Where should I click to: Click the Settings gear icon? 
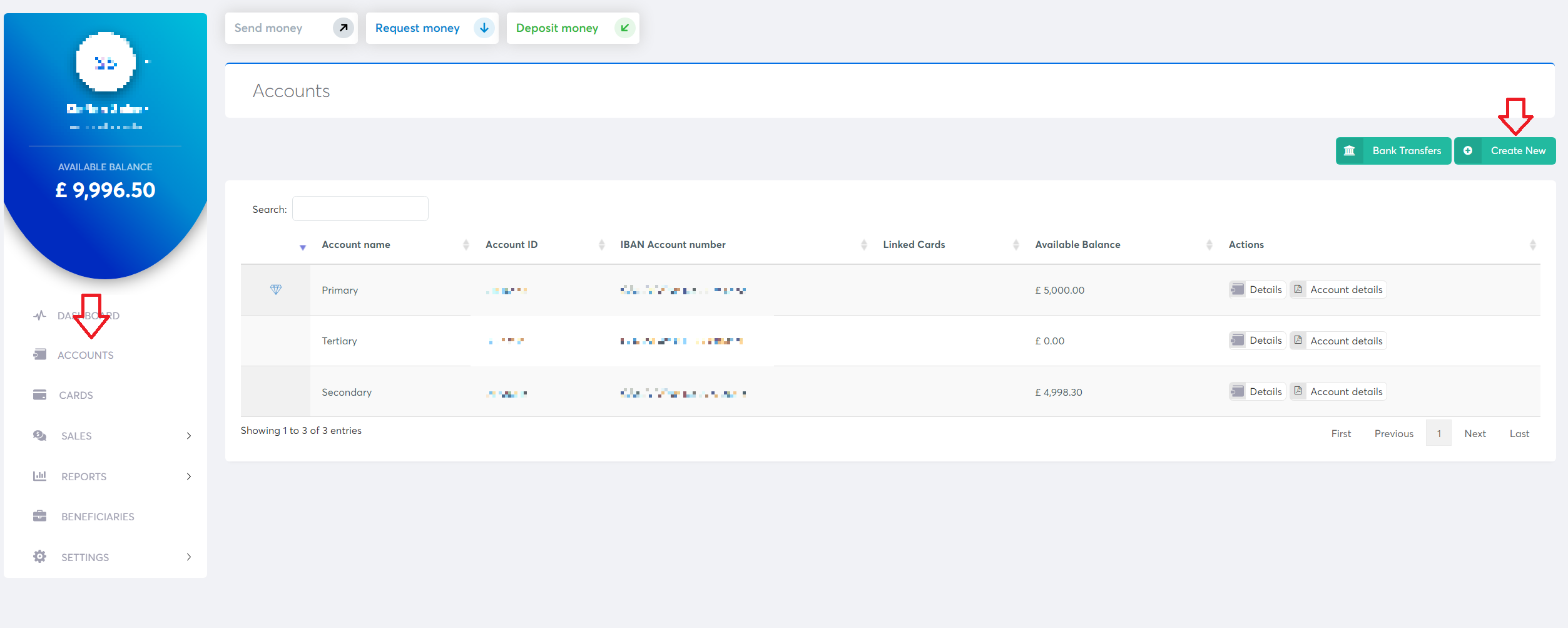(x=40, y=557)
